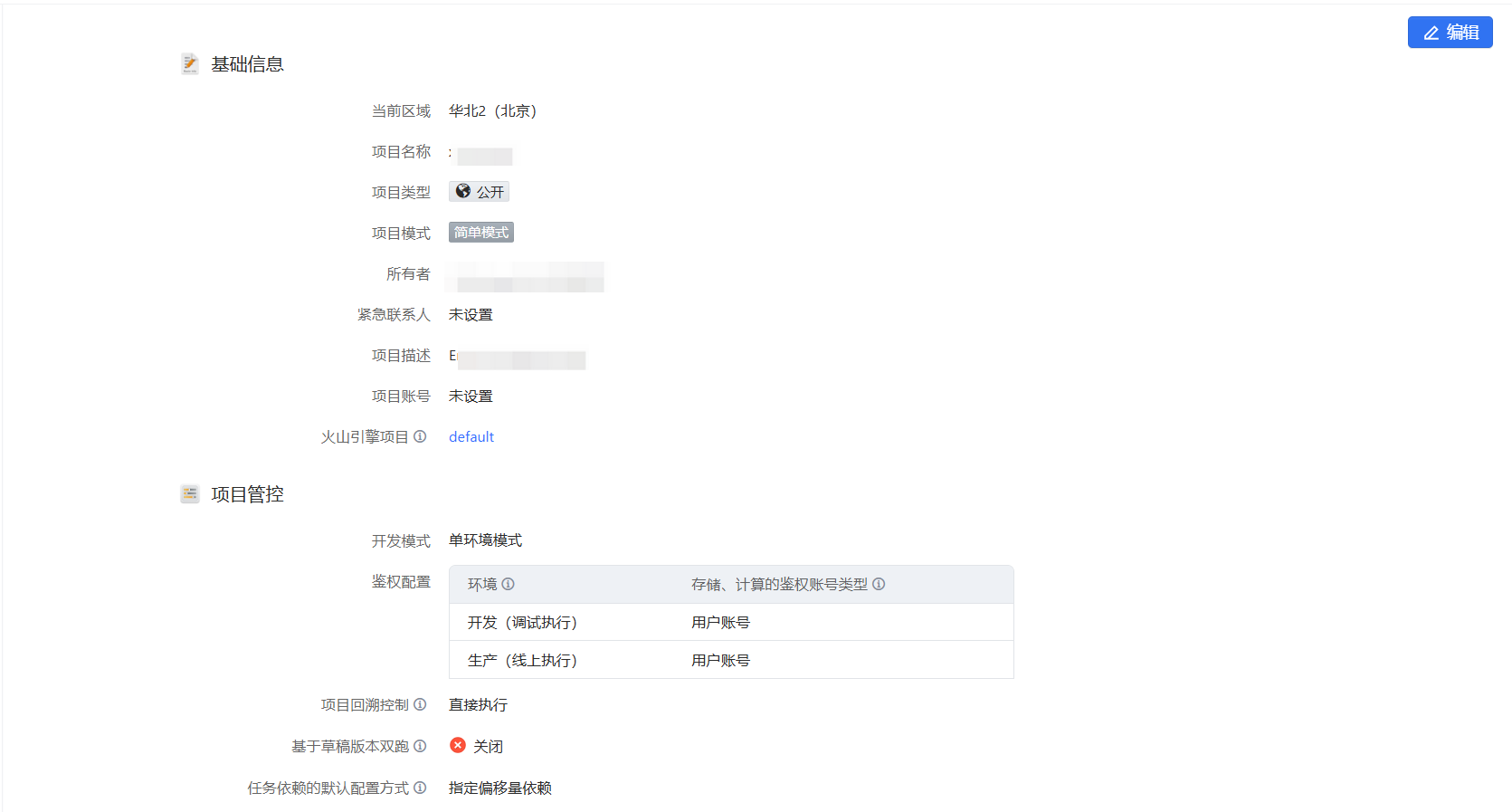This screenshot has width=1512, height=812.
Task: Click the 鉴权配置 label
Action: (x=401, y=582)
